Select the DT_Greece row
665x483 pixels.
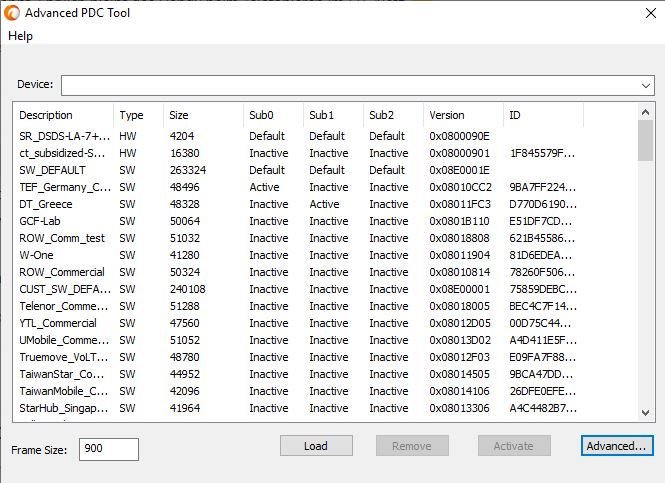(297, 204)
